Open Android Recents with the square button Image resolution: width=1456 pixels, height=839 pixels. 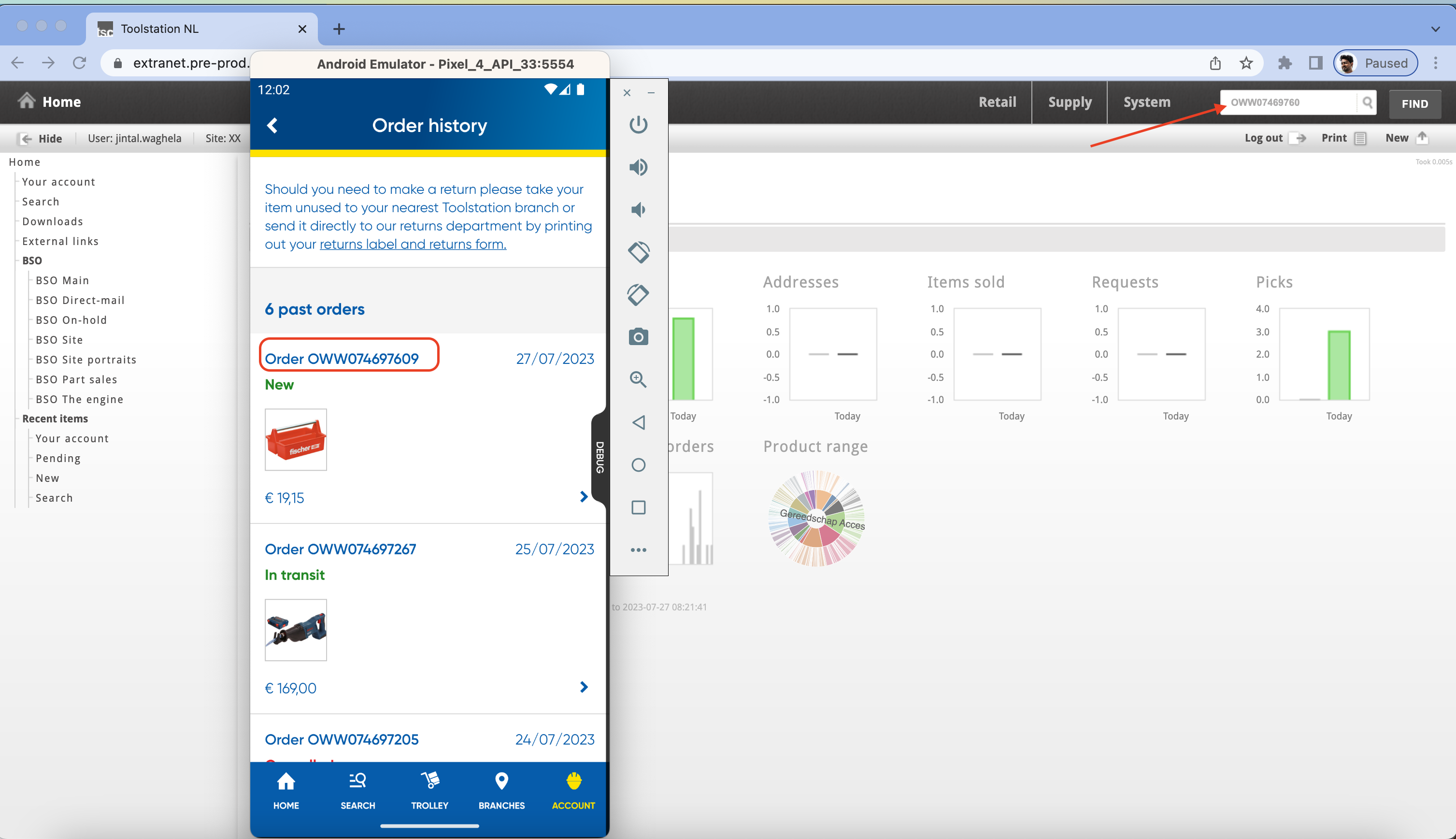(638, 507)
